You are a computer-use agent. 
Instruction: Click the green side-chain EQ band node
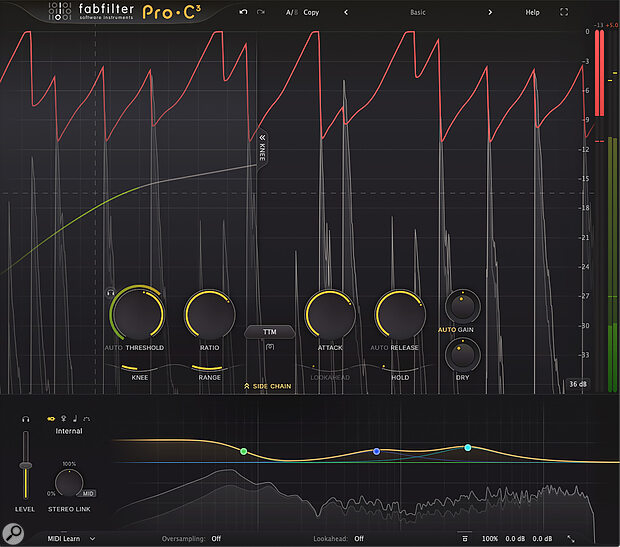[243, 452]
